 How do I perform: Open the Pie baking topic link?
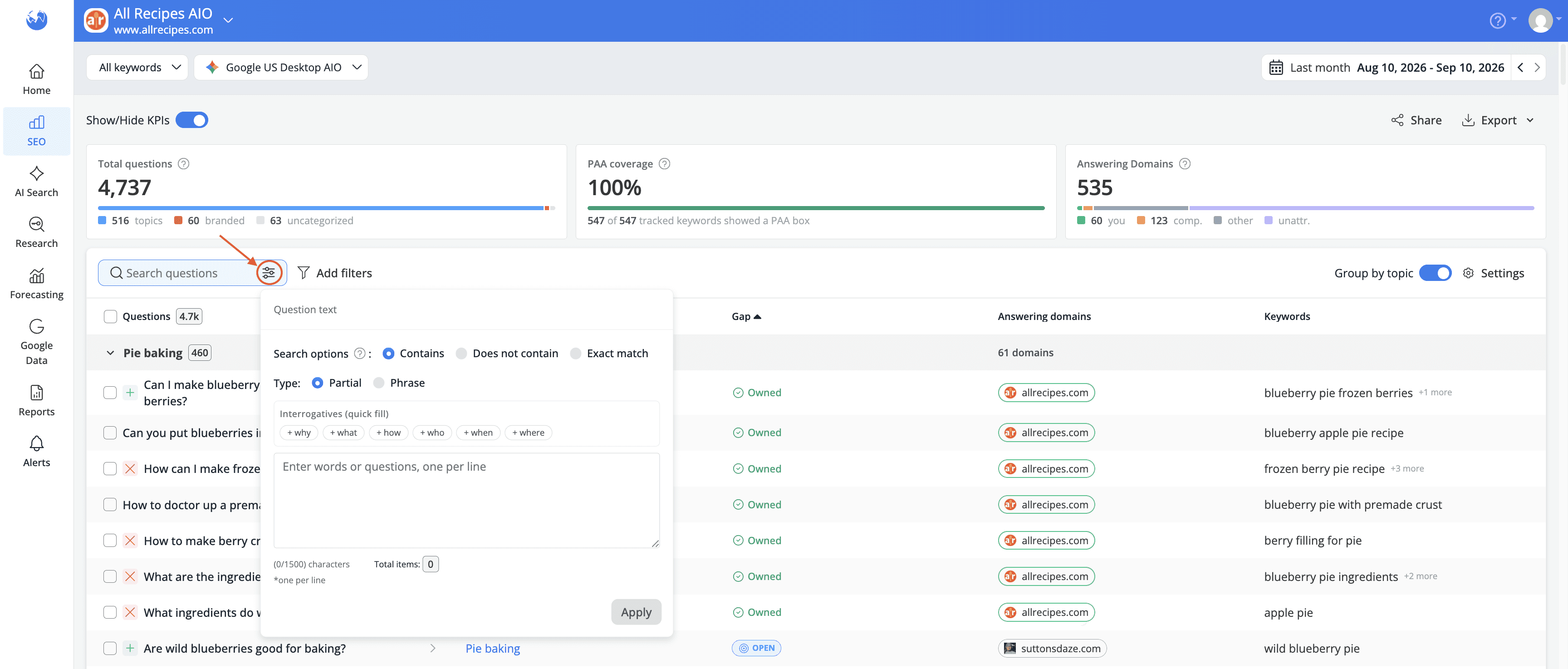(492, 648)
